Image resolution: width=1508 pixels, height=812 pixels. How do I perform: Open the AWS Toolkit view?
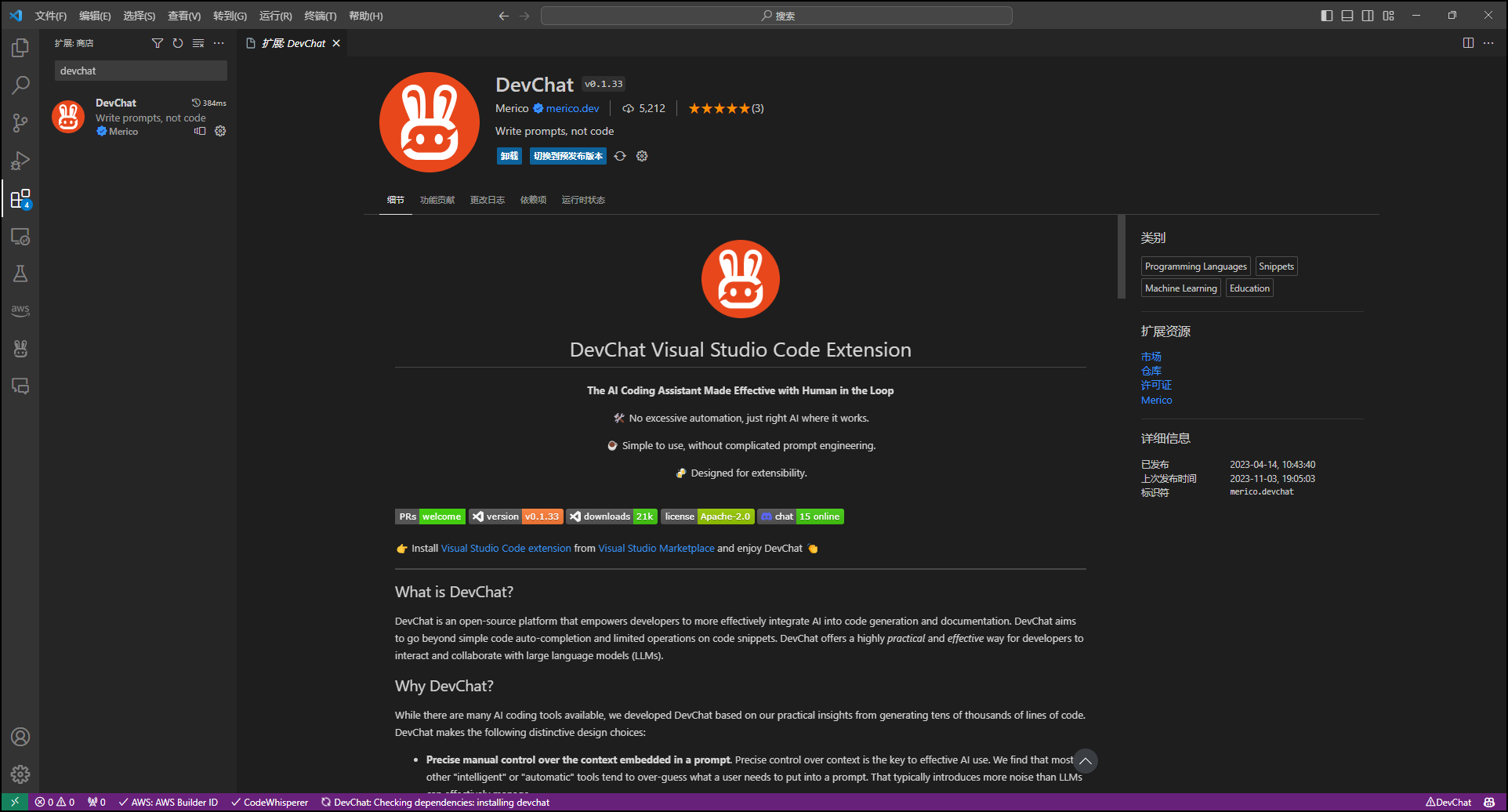(20, 310)
